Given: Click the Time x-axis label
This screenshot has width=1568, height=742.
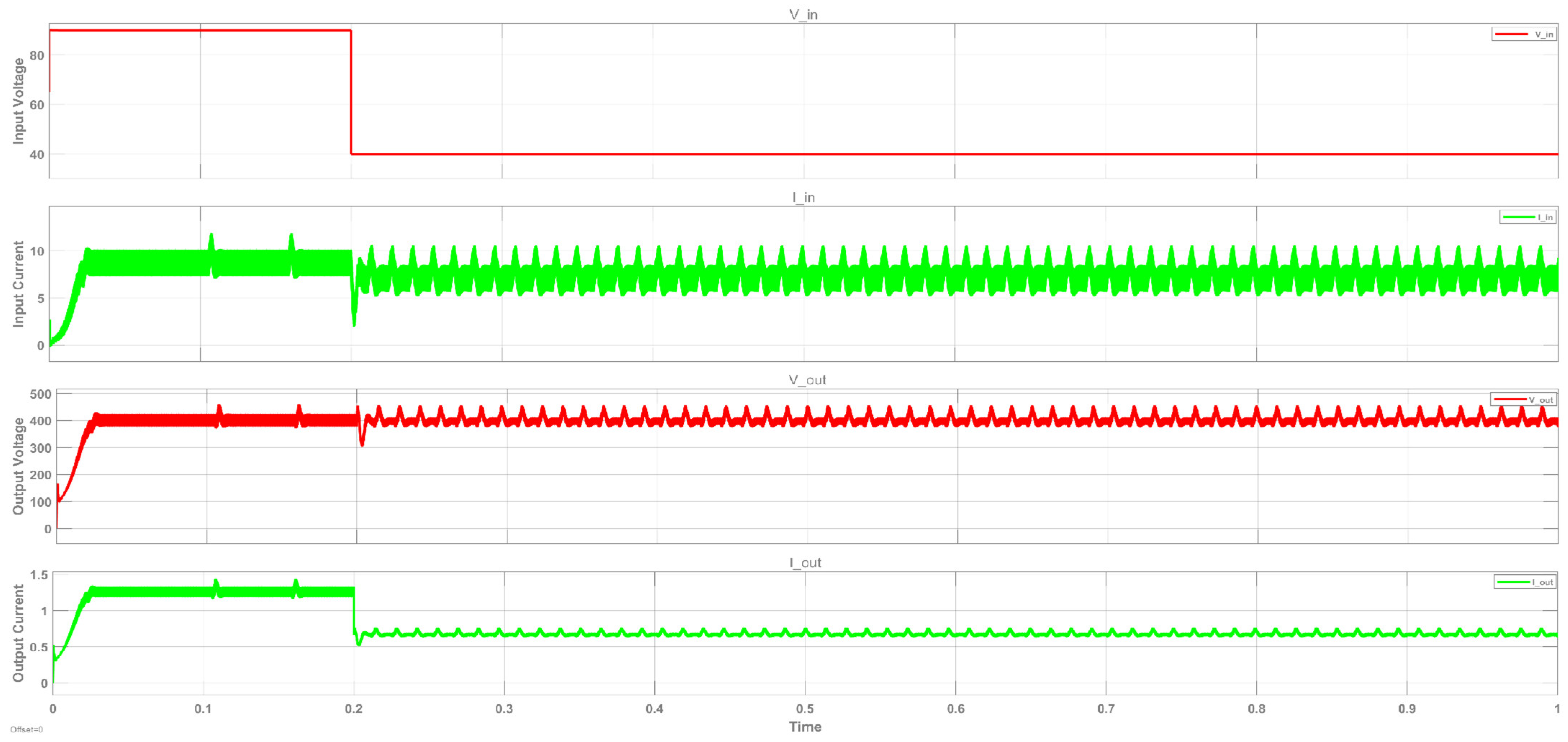Looking at the screenshot, I should click(805, 727).
